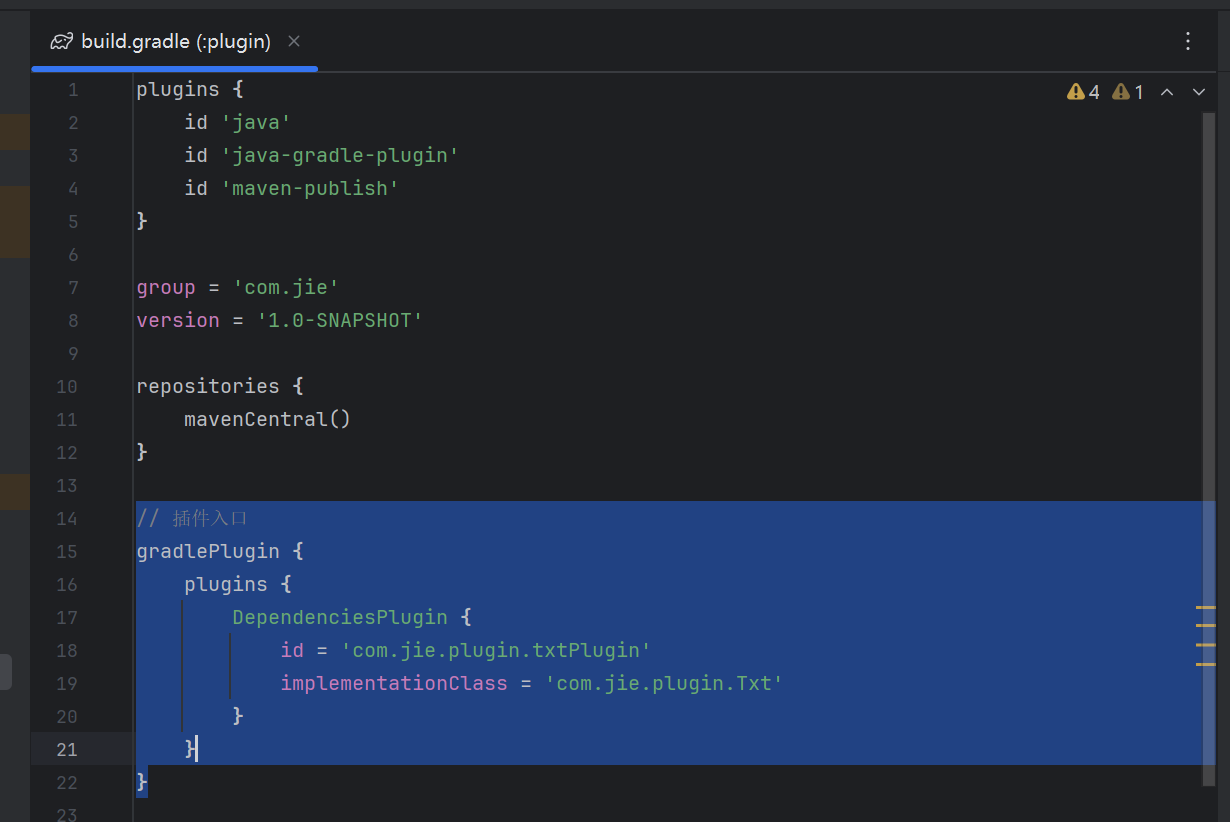Select the build.gradle (:plugin) editor tab
This screenshot has height=822, width=1230.
(175, 41)
